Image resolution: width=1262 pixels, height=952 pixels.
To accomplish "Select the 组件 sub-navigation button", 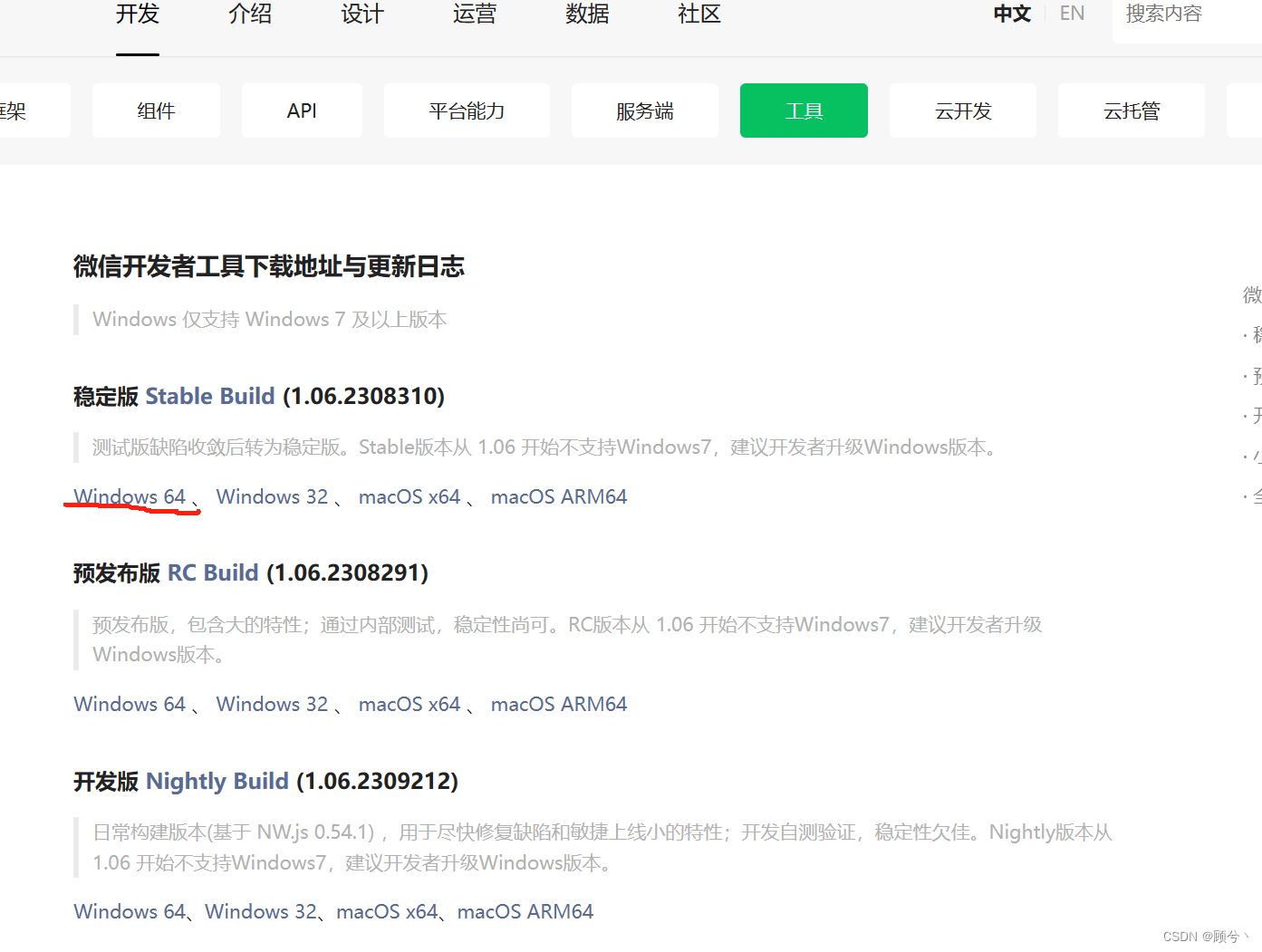I will pyautogui.click(x=156, y=111).
